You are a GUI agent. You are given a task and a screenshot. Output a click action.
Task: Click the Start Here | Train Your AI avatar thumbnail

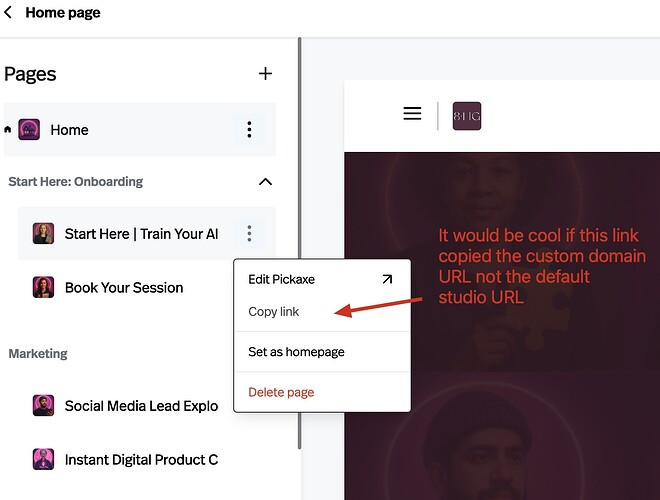43,233
